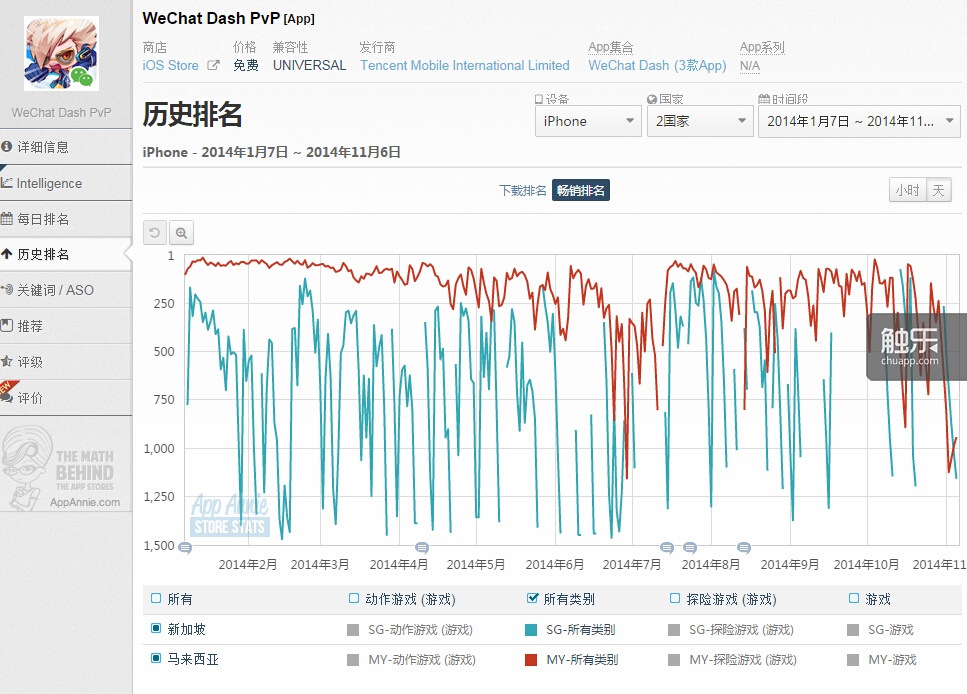Click the WeChat Dash PvP app icon
The width and height of the screenshot is (967, 694).
[61, 54]
